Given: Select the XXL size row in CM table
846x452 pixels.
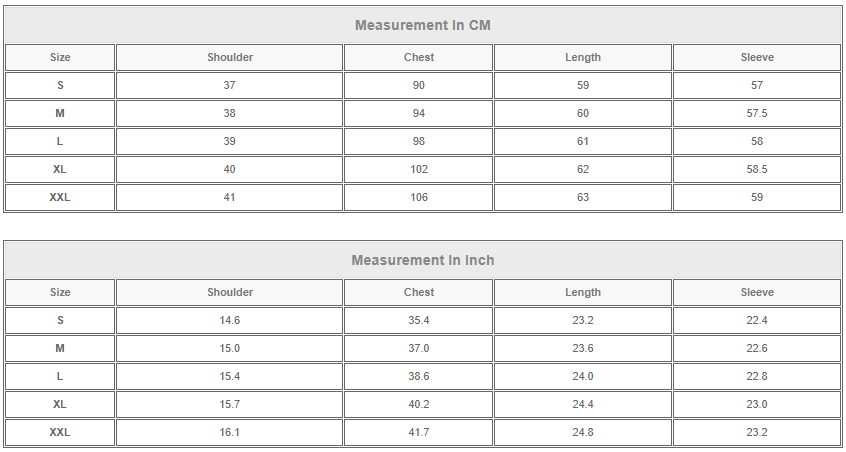Looking at the screenshot, I should [x=60, y=197].
